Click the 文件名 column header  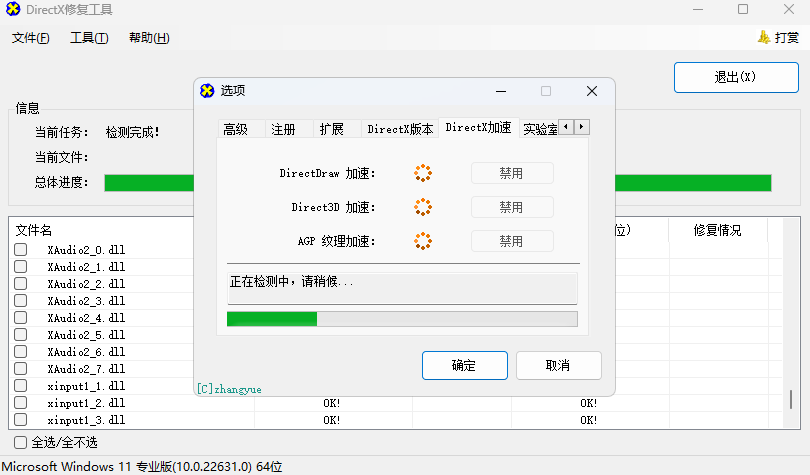34,230
